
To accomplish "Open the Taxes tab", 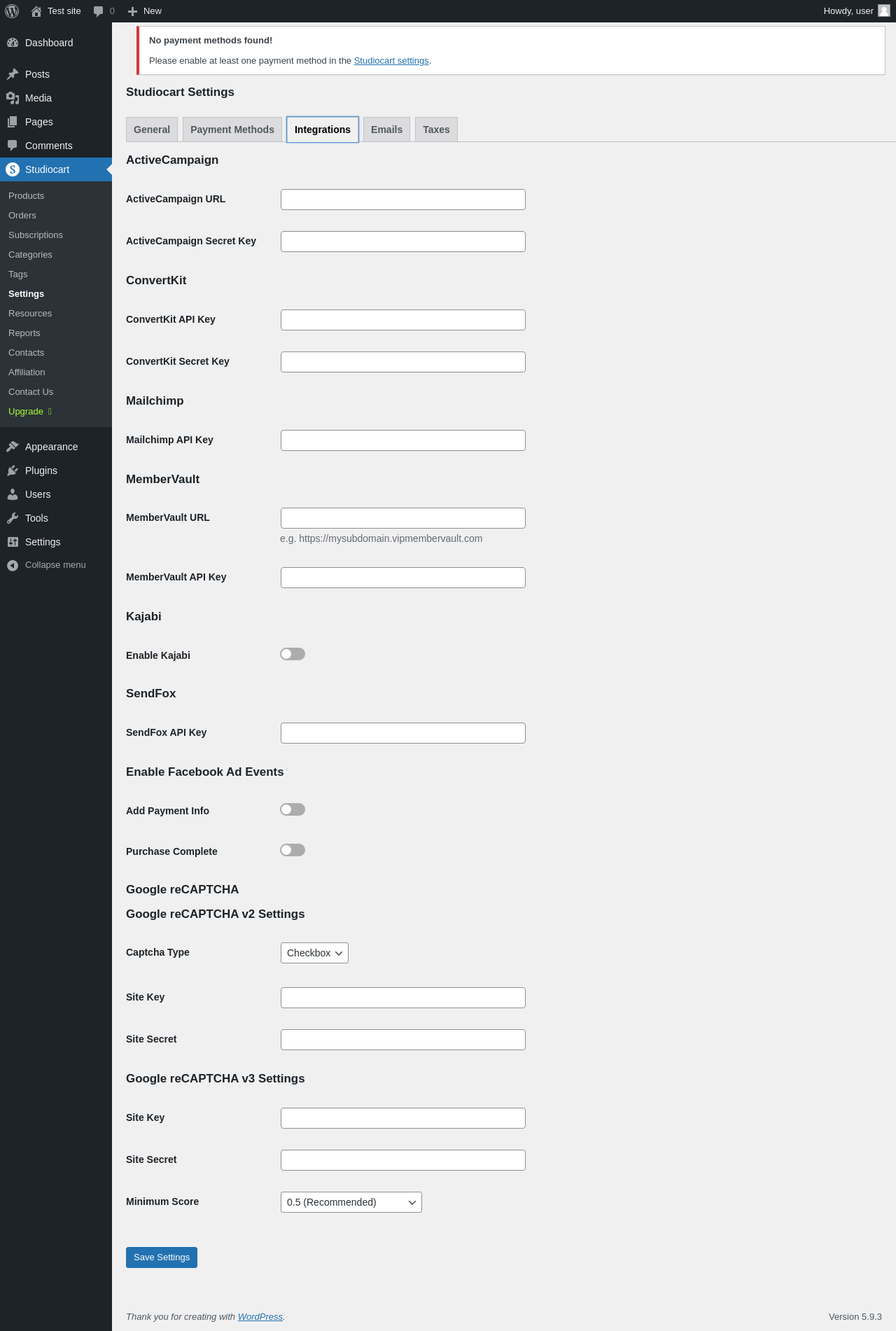I will point(436,130).
